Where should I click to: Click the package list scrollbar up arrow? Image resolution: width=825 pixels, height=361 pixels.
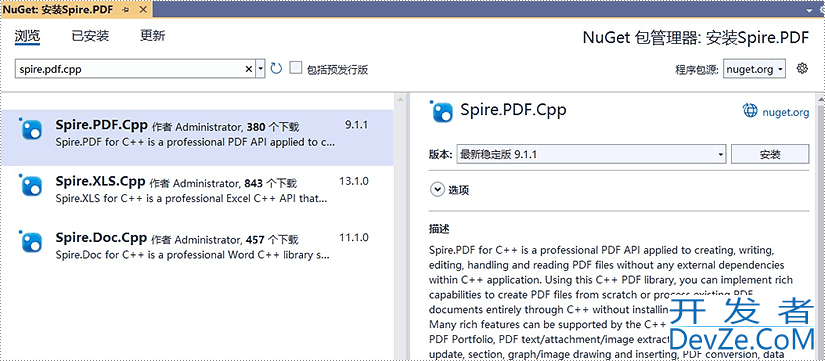[400, 99]
